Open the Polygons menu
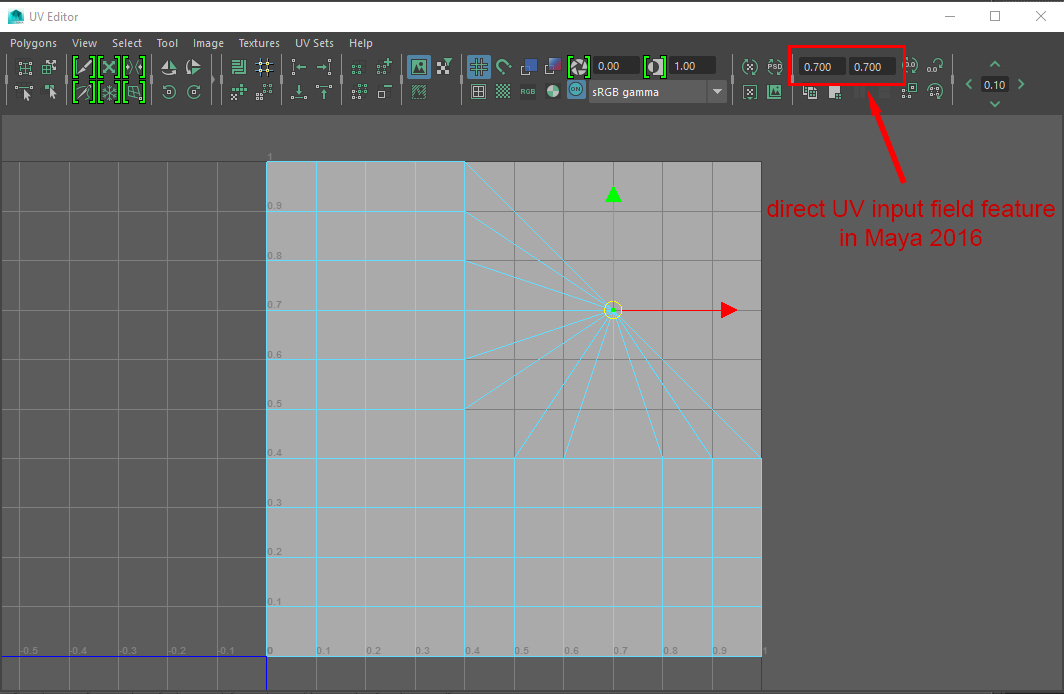 (33, 43)
